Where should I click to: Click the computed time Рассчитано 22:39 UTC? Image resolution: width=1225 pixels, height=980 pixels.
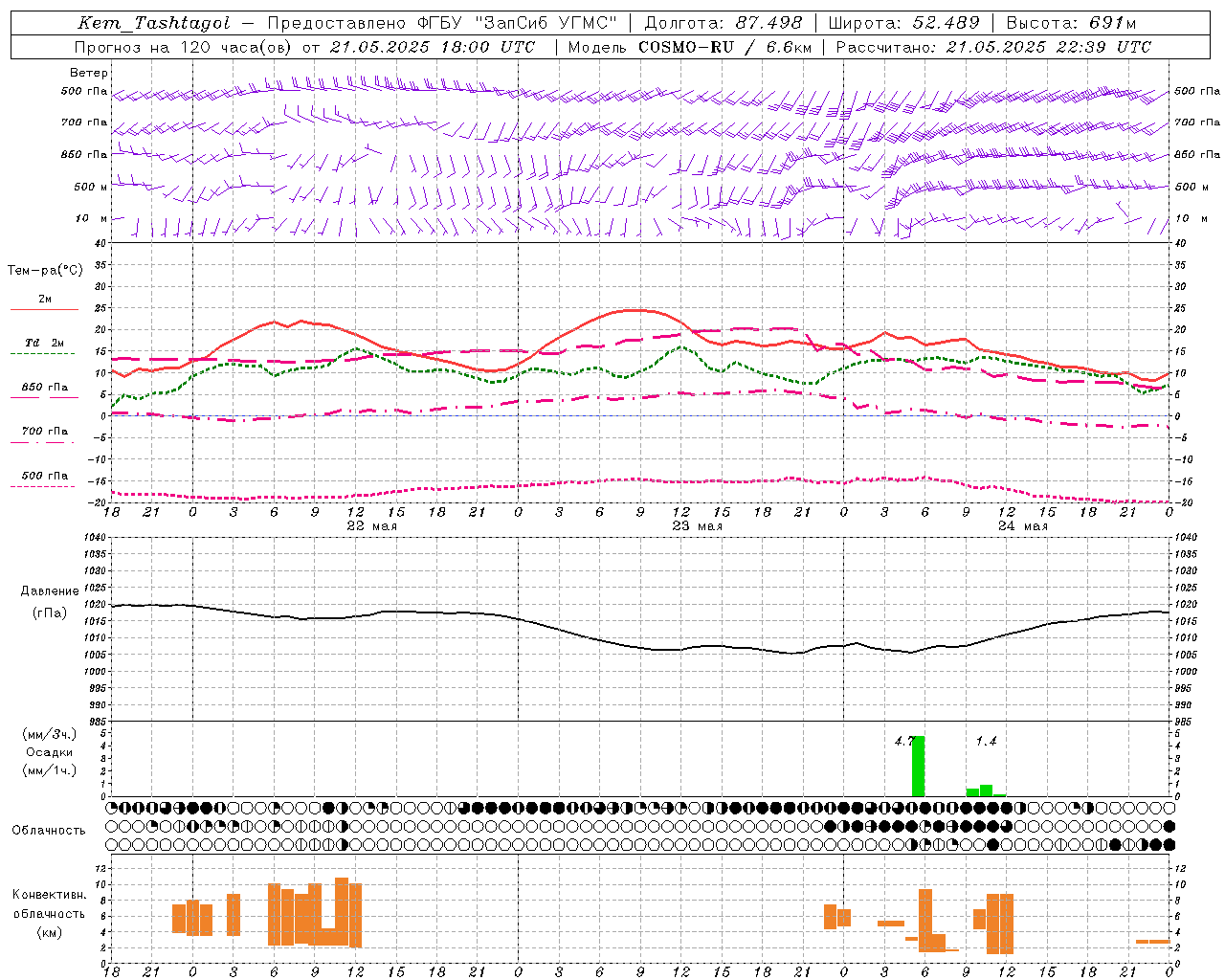click(993, 47)
